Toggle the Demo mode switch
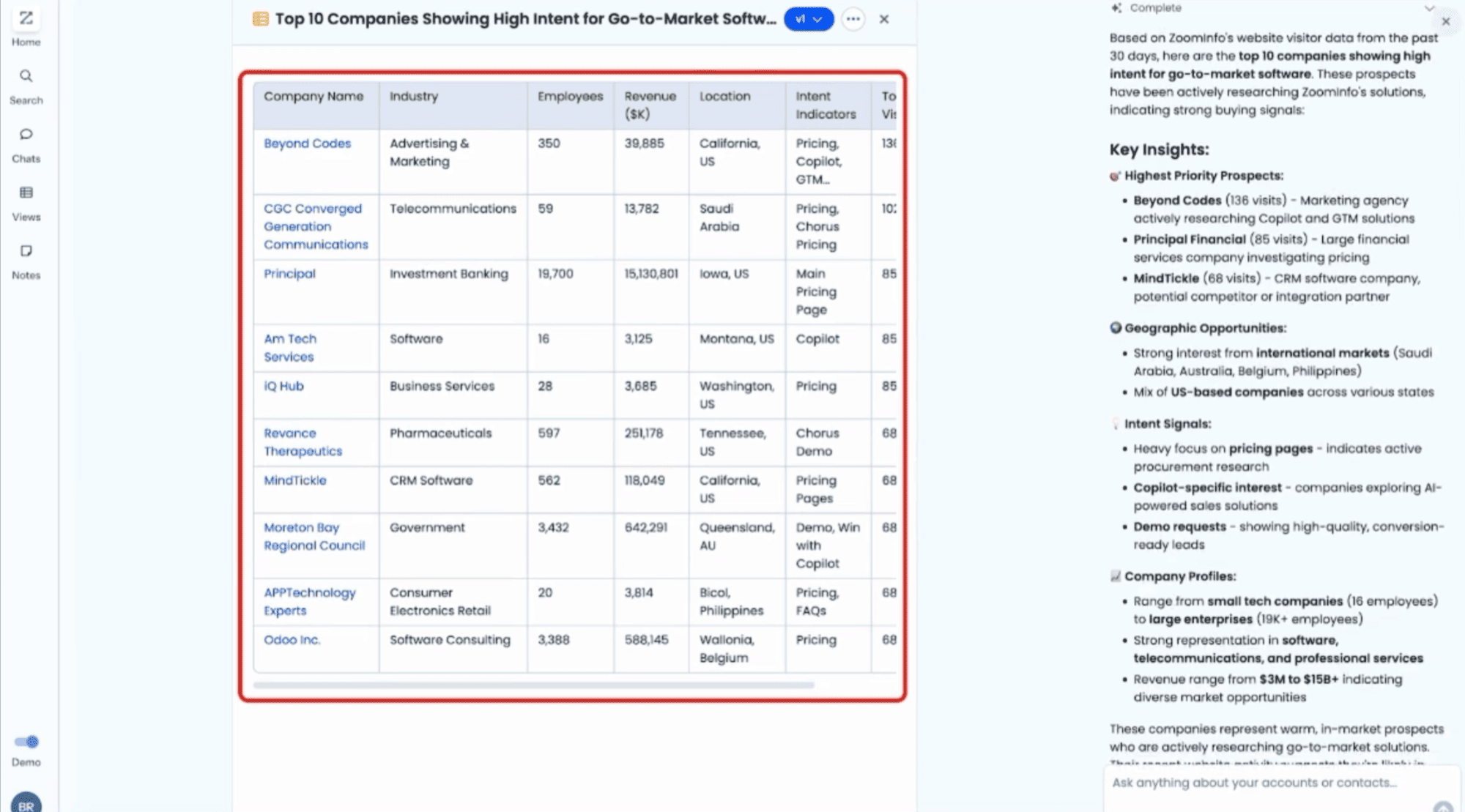Screen dimensions: 1465x812 pyautogui.click(x=27, y=742)
